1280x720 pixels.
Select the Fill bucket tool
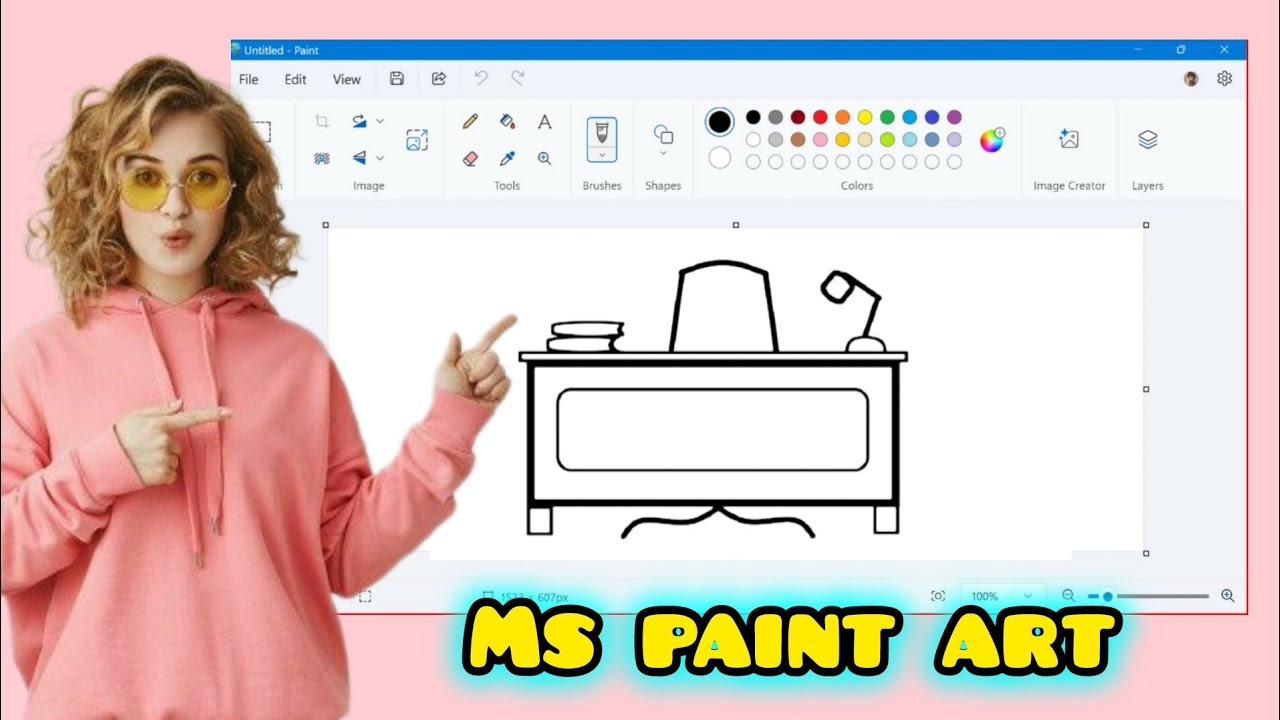[x=507, y=122]
